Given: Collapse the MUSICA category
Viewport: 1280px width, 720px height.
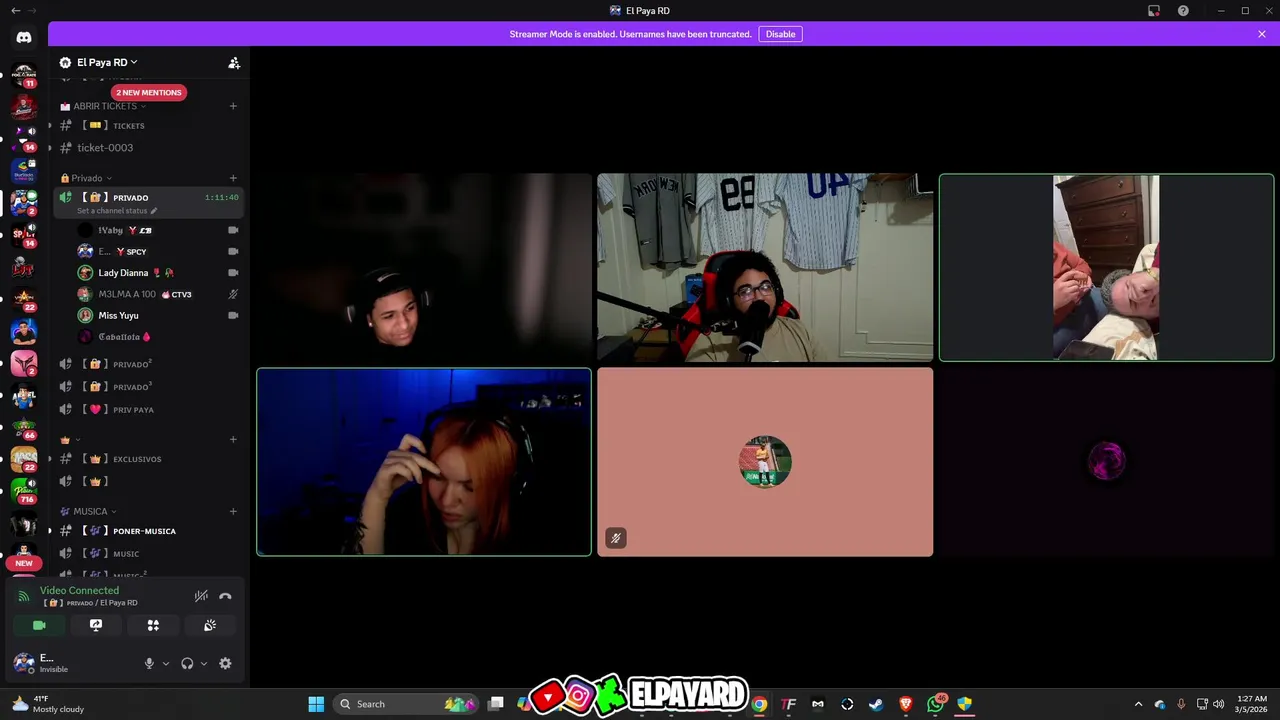Looking at the screenshot, I should tap(89, 511).
